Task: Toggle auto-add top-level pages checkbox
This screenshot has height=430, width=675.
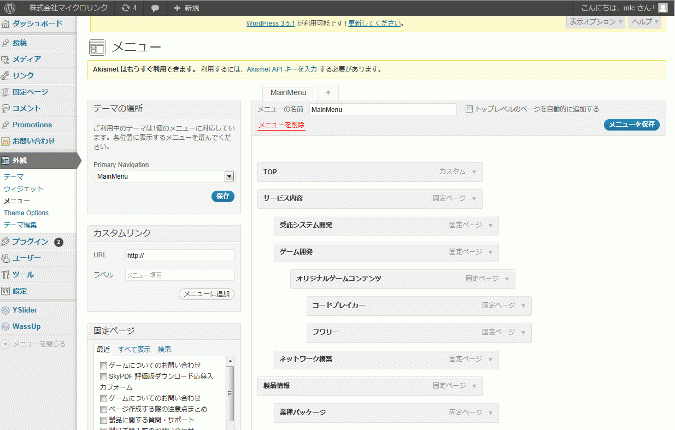Action: click(469, 109)
